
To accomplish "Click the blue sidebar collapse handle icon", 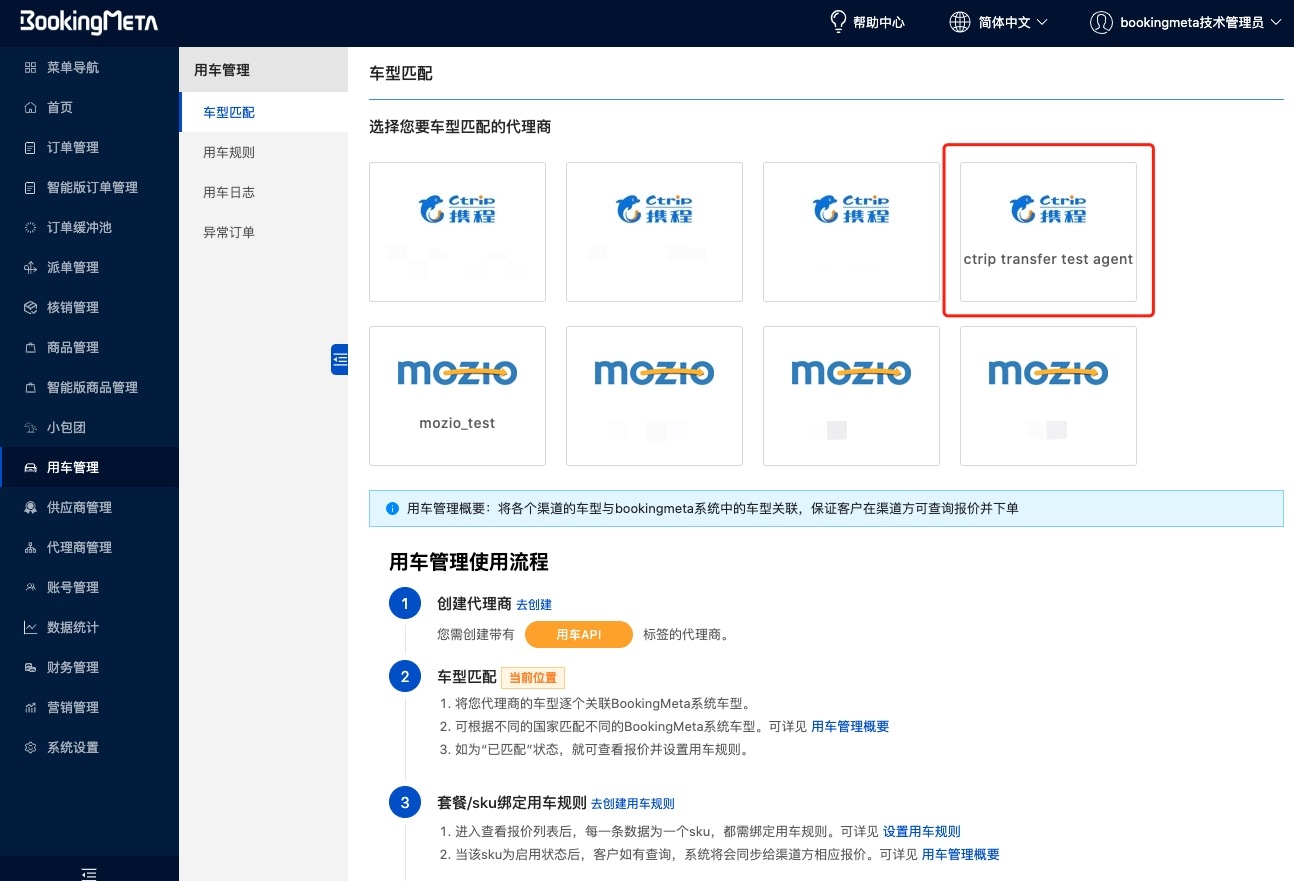I will coord(340,359).
